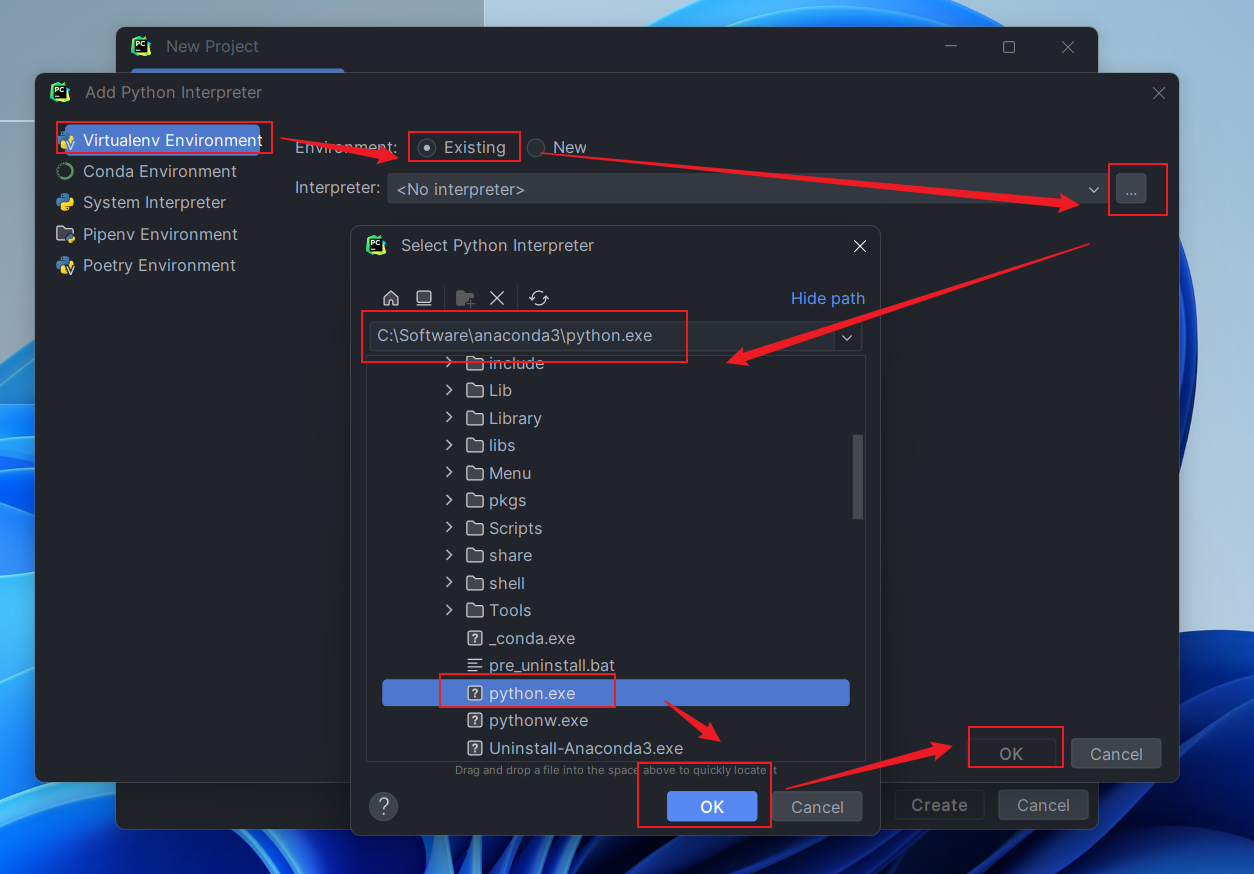Expand the include folder
The width and height of the screenshot is (1254, 874).
tap(449, 363)
